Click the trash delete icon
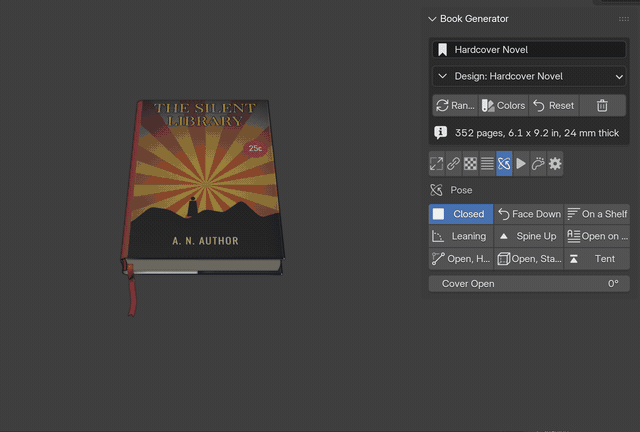The height and width of the screenshot is (432, 640). 602,105
